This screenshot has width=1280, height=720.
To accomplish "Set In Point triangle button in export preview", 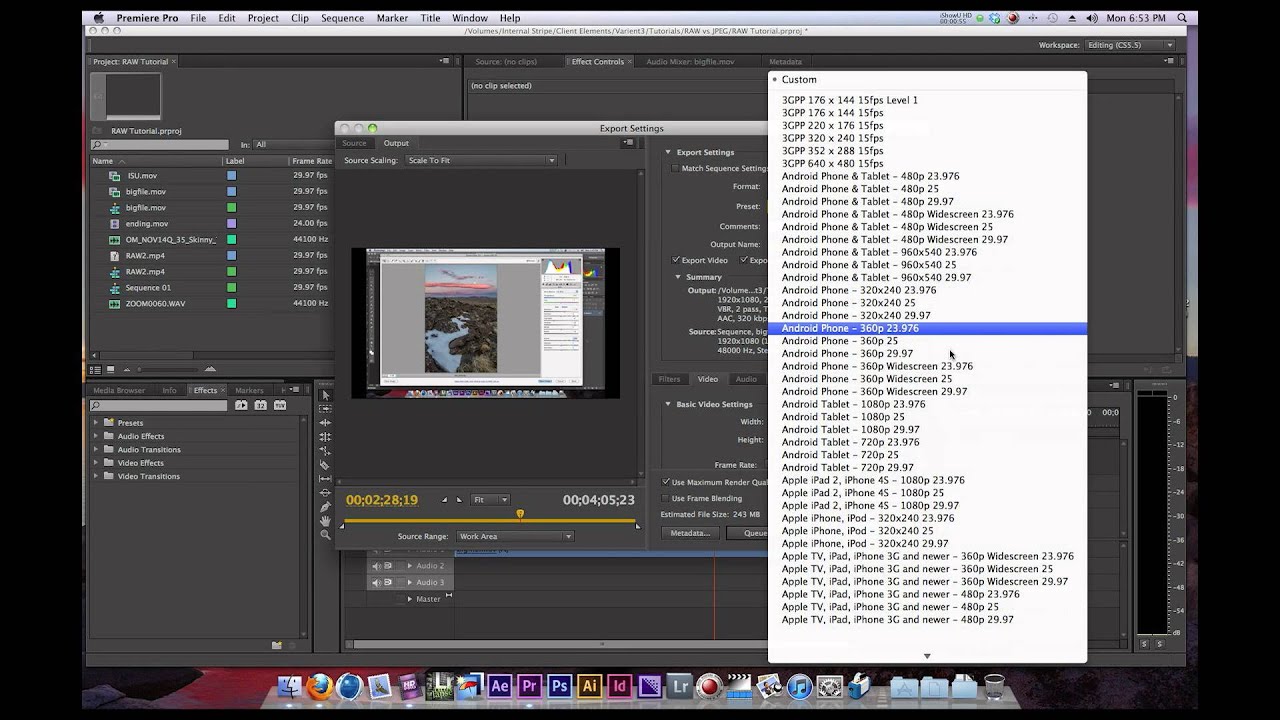I will 445,500.
